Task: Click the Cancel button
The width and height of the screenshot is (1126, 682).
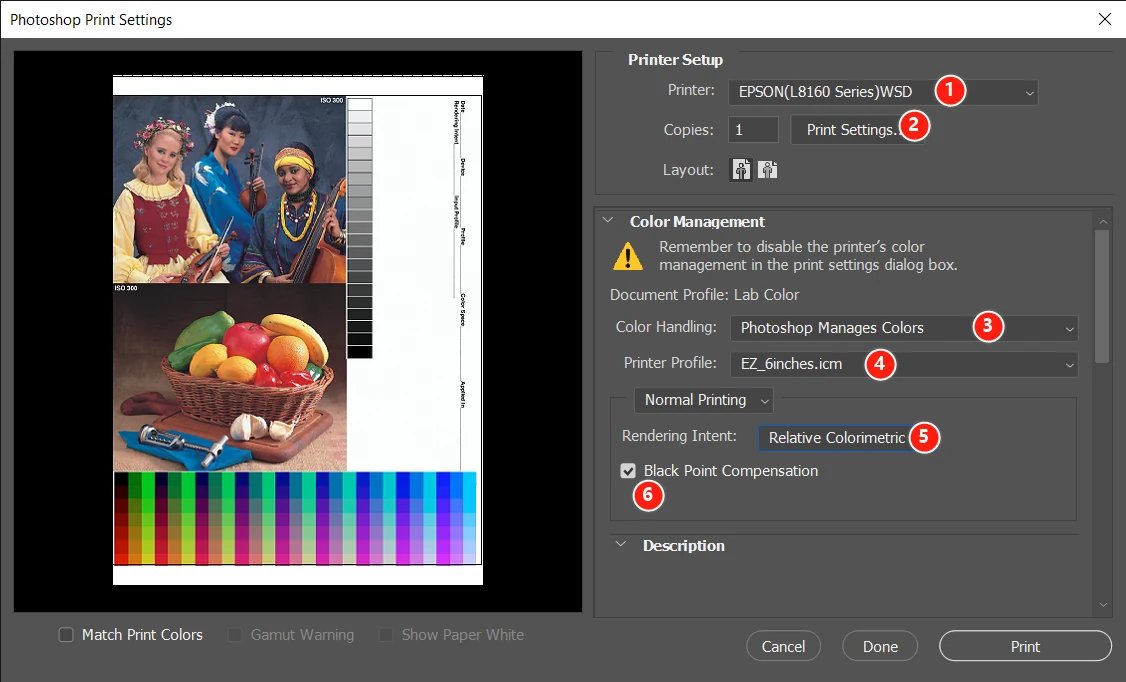Action: 783,646
